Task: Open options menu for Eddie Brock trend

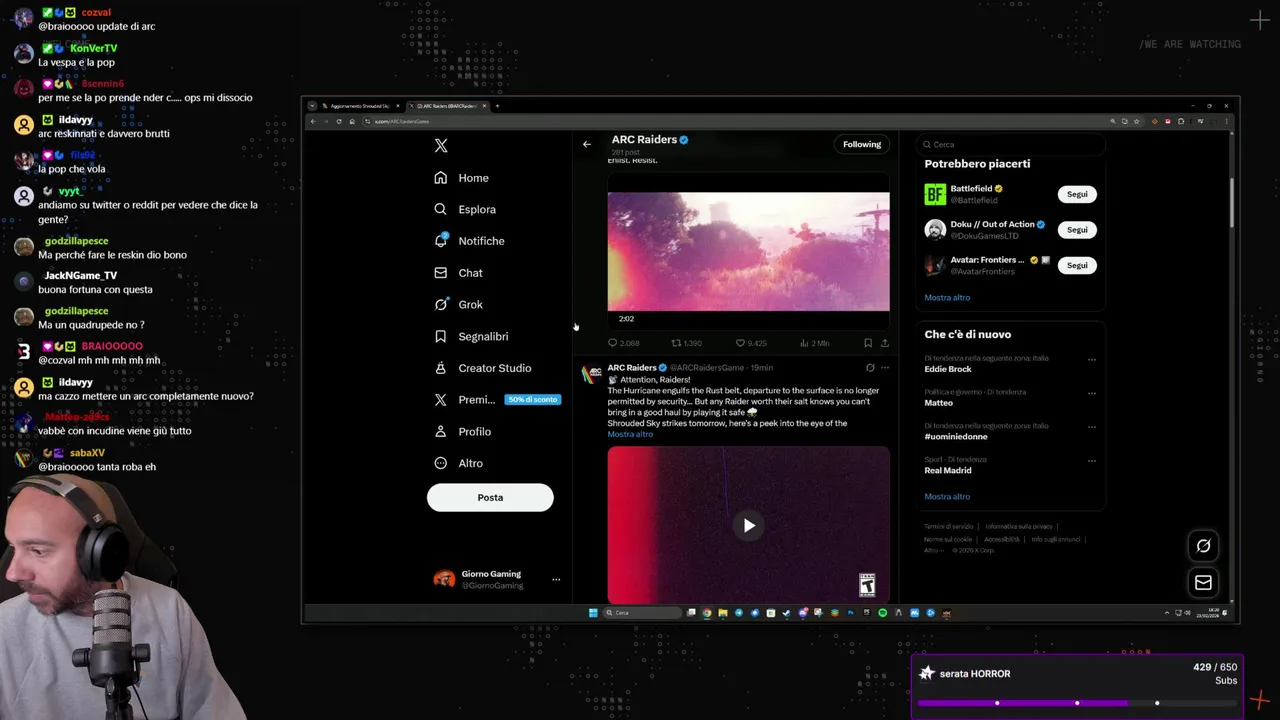Action: pos(1091,359)
